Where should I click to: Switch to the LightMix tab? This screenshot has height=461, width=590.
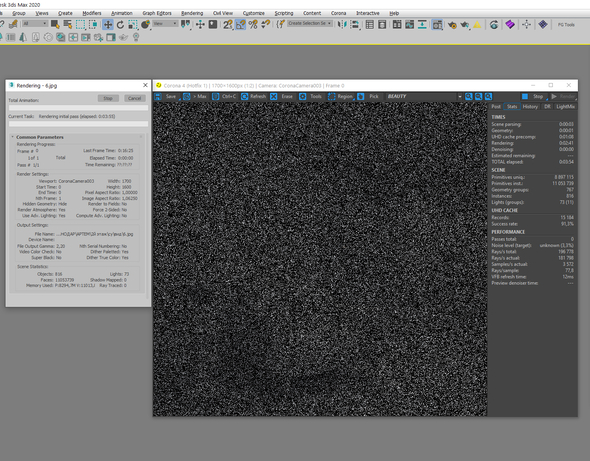click(x=565, y=107)
